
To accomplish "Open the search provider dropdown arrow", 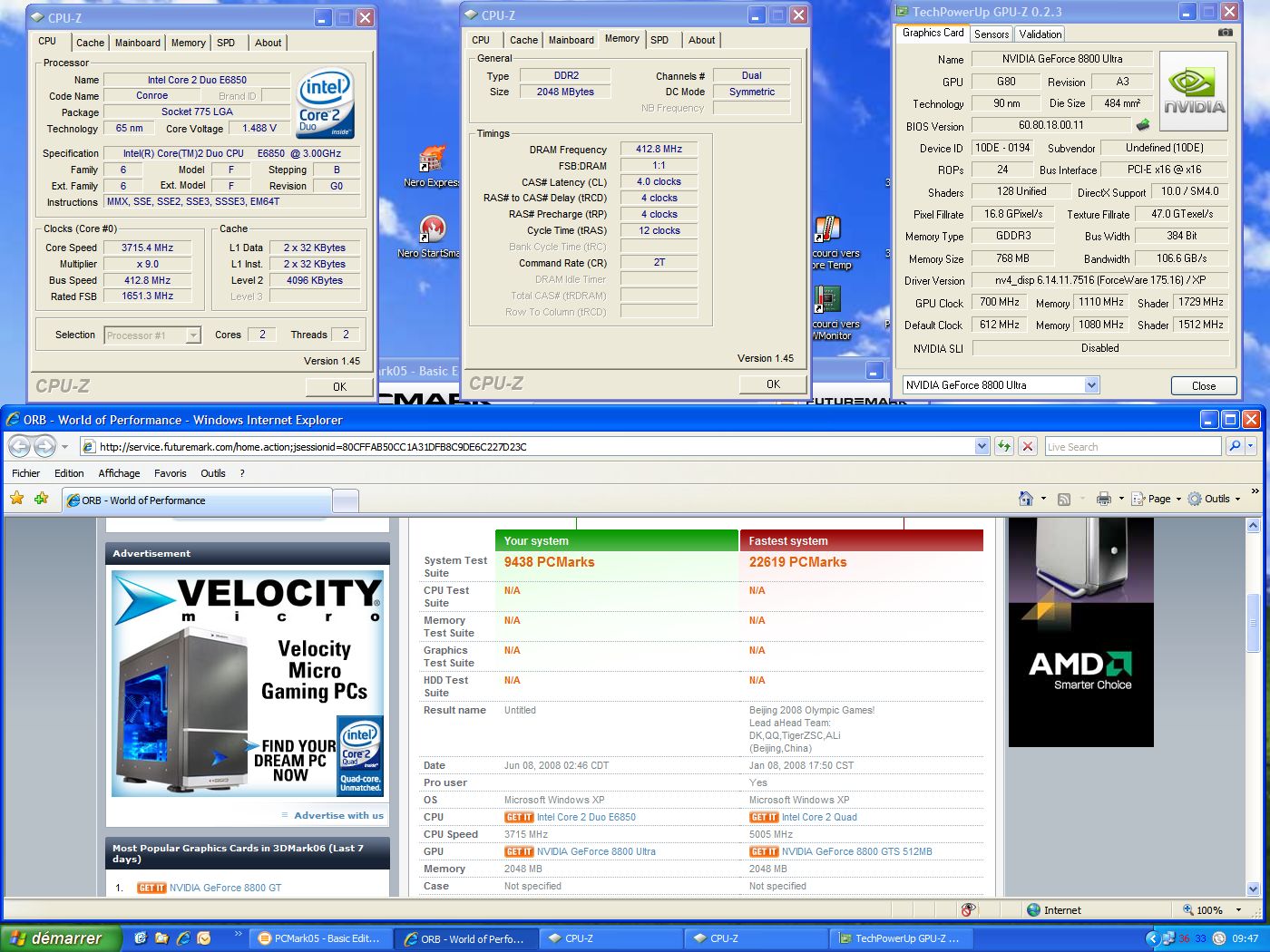I will [1250, 446].
